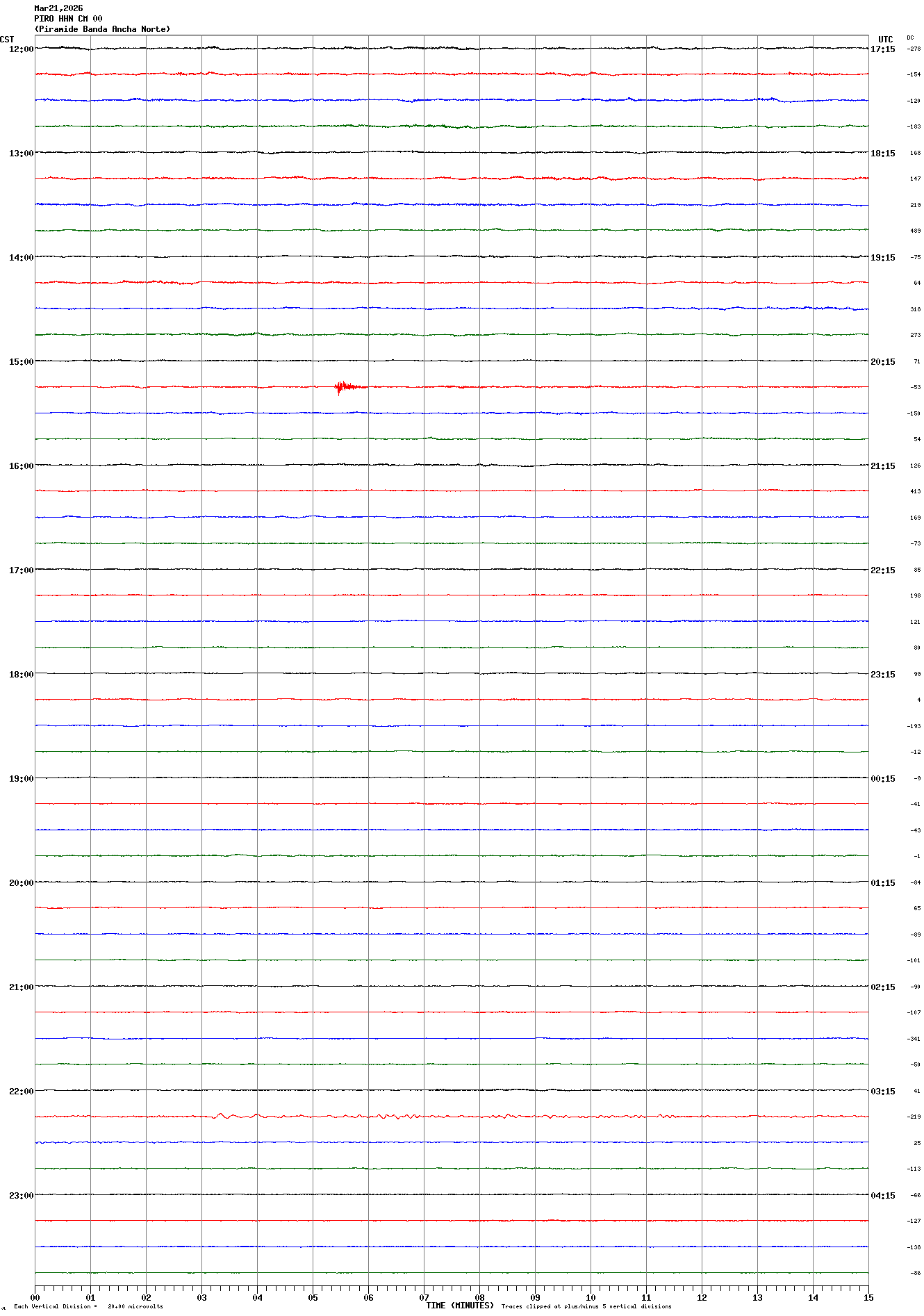Click the CST column header
Image resolution: width=924 pixels, height=1316 pixels.
[7, 40]
